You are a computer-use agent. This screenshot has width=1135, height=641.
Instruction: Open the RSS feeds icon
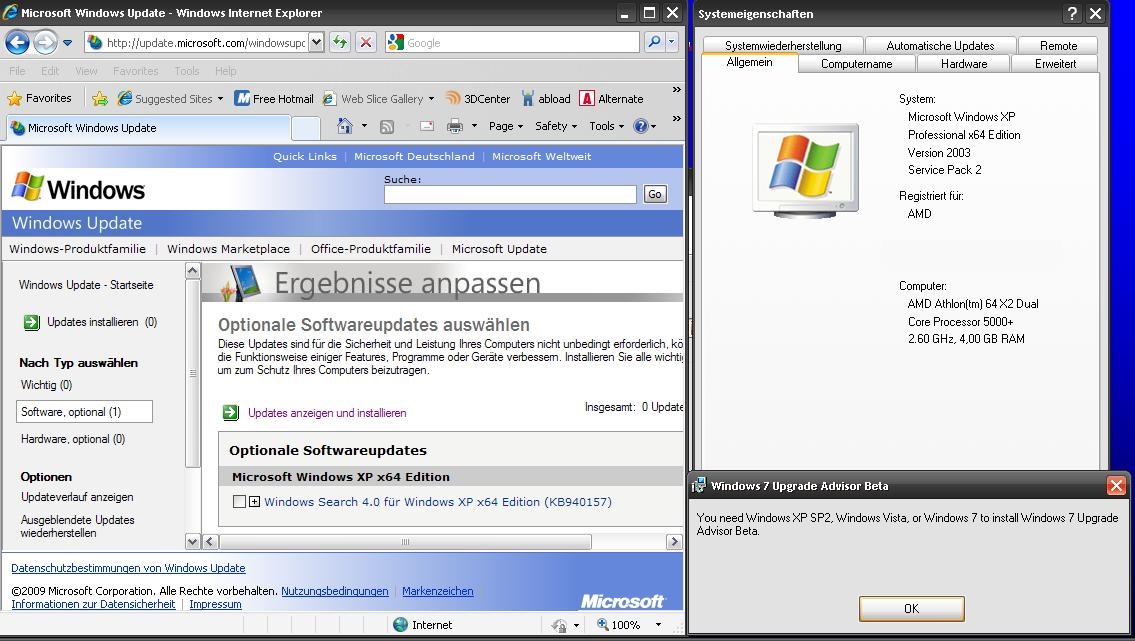point(387,127)
